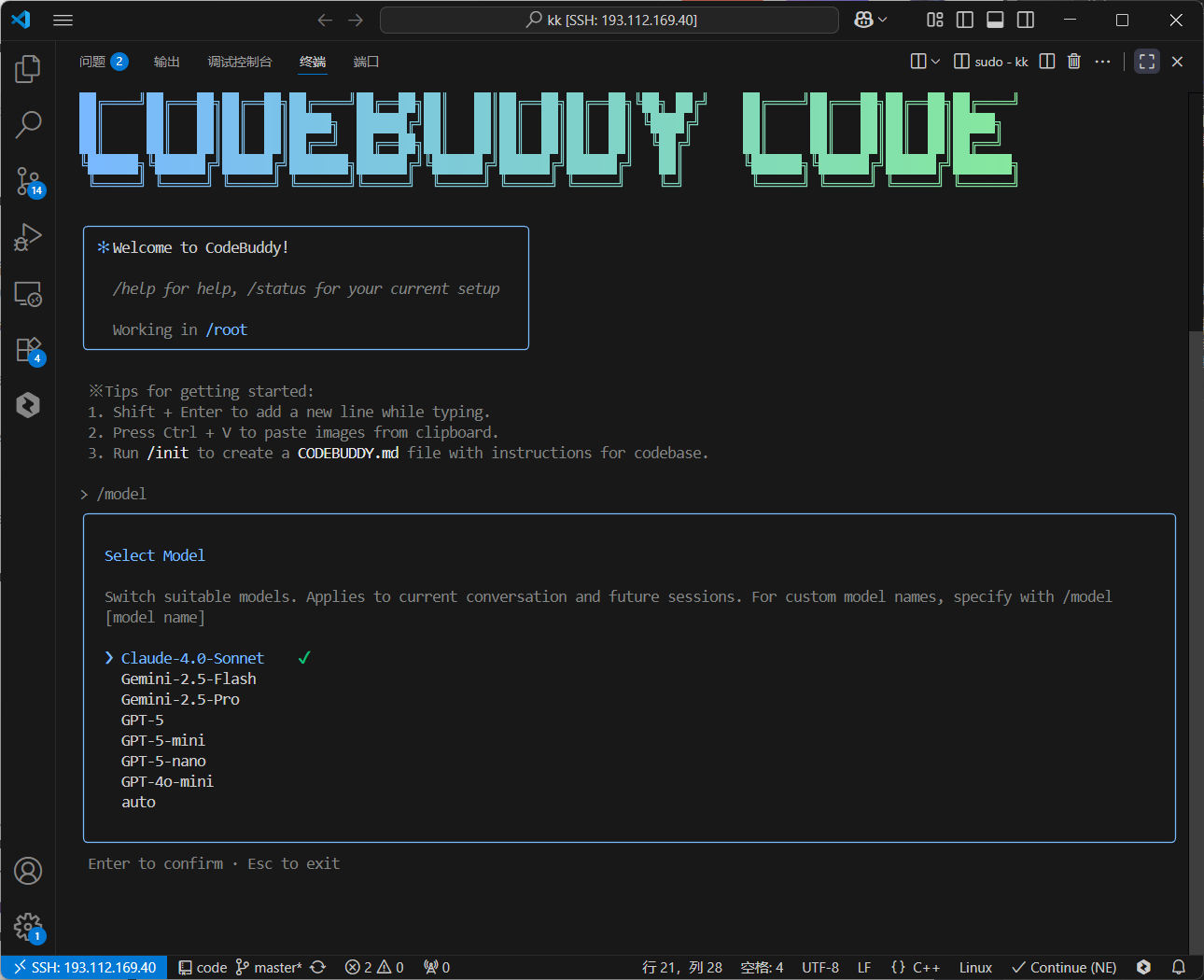Go back with the left arrow
1204x980 pixels.
pos(325,20)
